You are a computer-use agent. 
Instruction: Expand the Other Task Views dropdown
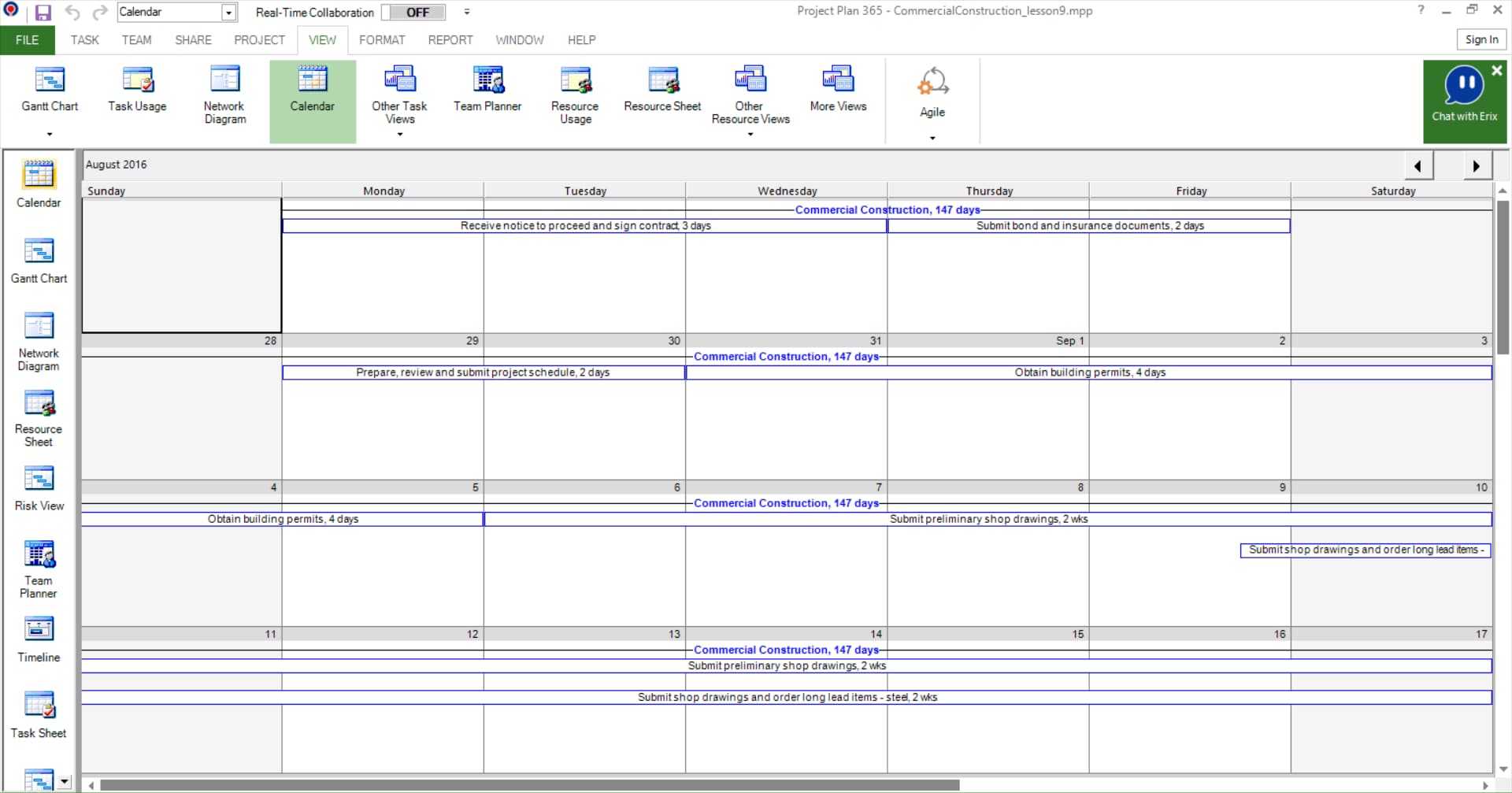[x=399, y=135]
